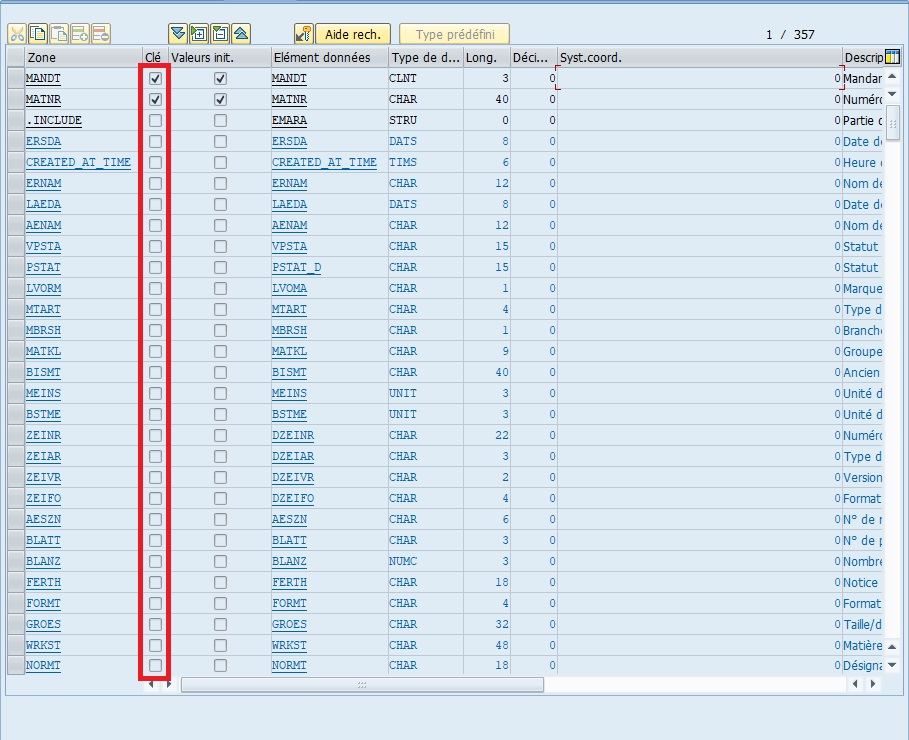Click the Elément données column header
This screenshot has width=909, height=740.
pos(327,57)
